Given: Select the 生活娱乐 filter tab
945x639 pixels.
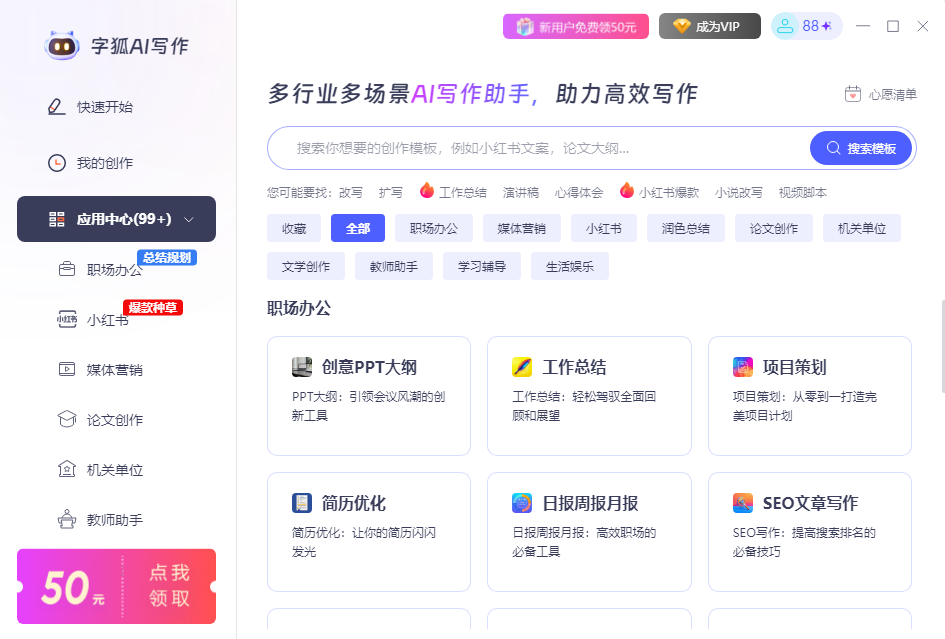Looking at the screenshot, I should point(570,266).
